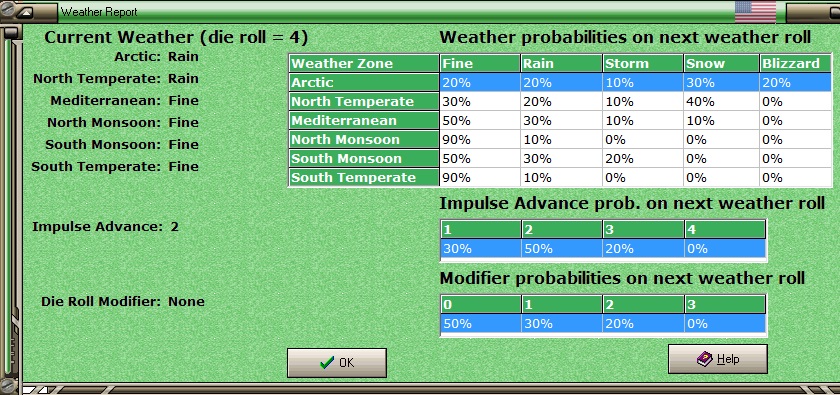Click the US flag icon in title bar
This screenshot has height=395, width=840.
pos(755,12)
